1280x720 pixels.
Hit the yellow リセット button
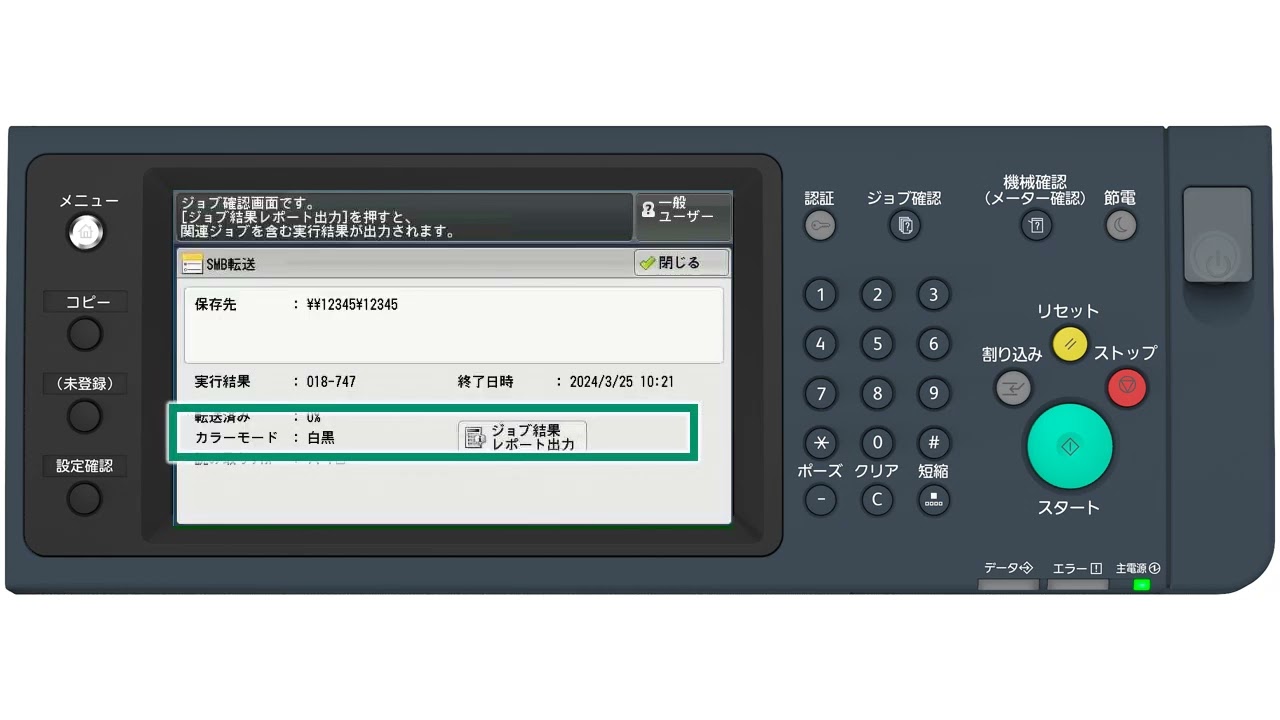[x=1069, y=345]
